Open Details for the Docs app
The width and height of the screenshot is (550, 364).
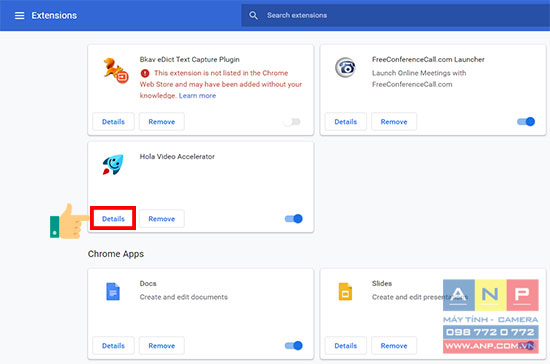[x=113, y=346]
